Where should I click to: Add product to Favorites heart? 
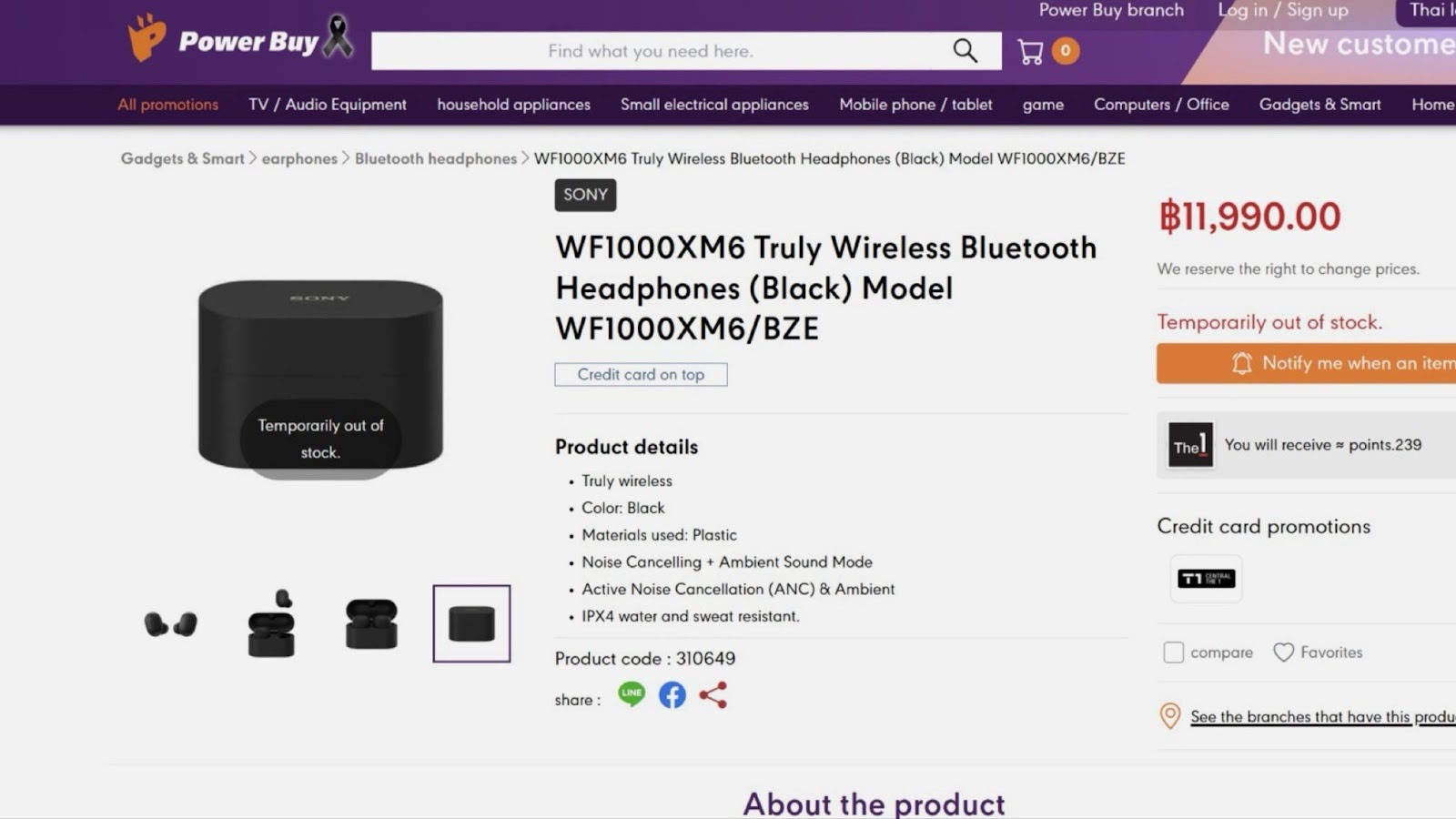[1284, 652]
